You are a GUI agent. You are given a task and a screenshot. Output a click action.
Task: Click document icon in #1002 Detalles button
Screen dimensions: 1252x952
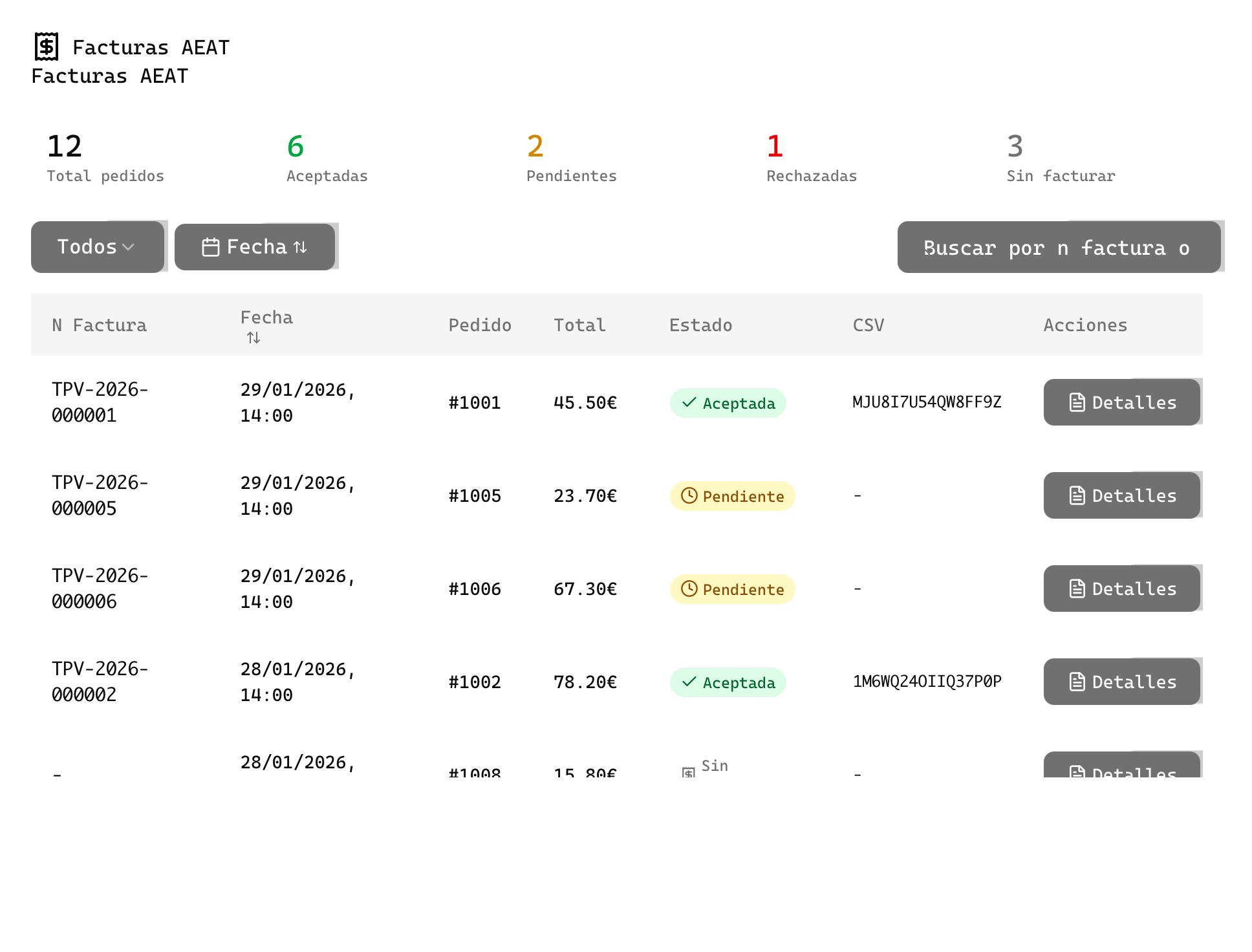click(x=1077, y=682)
